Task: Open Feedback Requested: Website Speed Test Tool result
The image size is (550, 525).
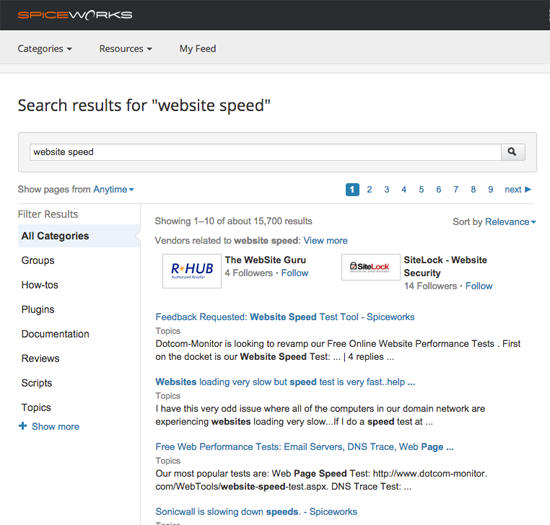Action: coord(285,317)
